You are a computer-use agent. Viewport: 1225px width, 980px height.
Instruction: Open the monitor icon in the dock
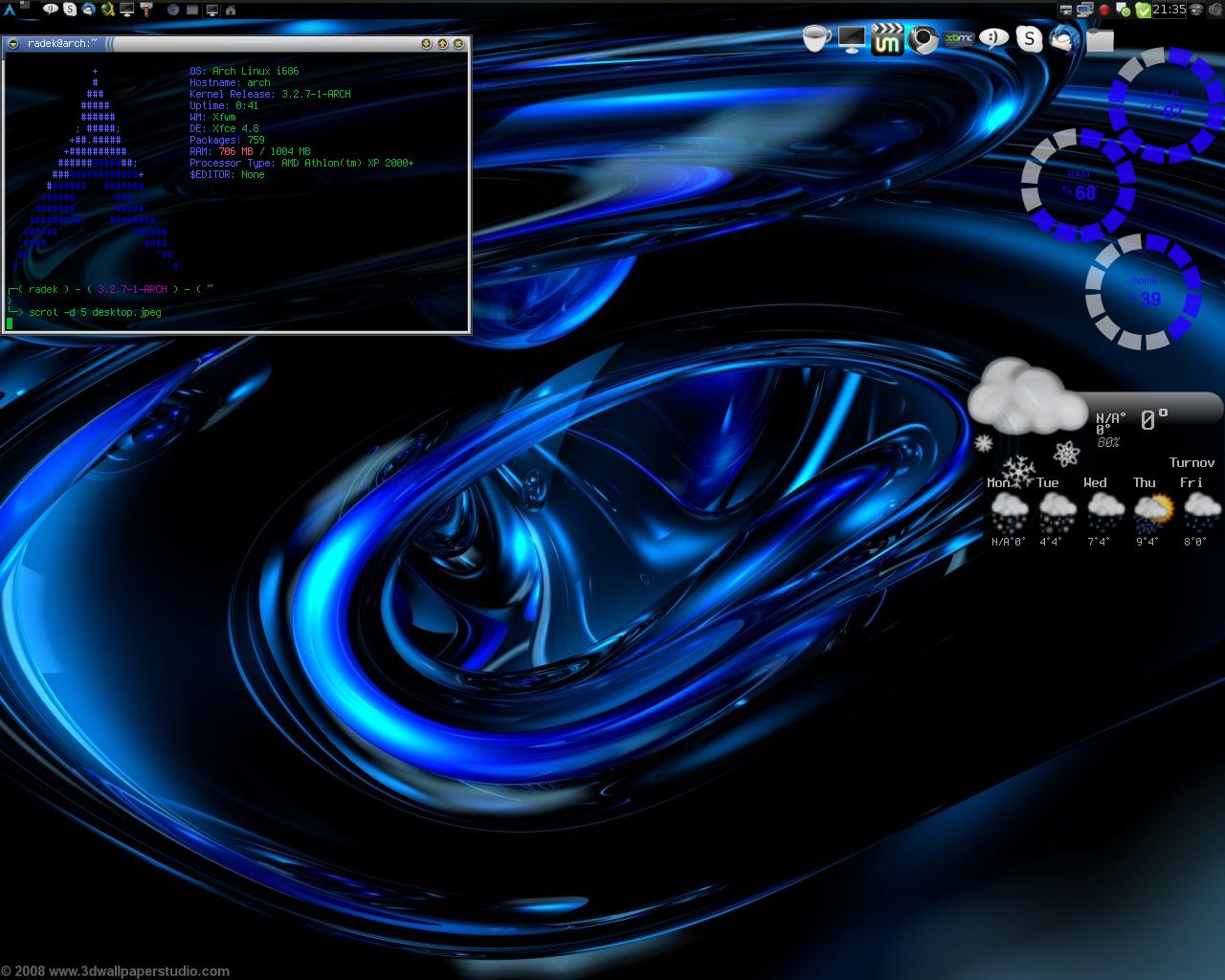[851, 38]
